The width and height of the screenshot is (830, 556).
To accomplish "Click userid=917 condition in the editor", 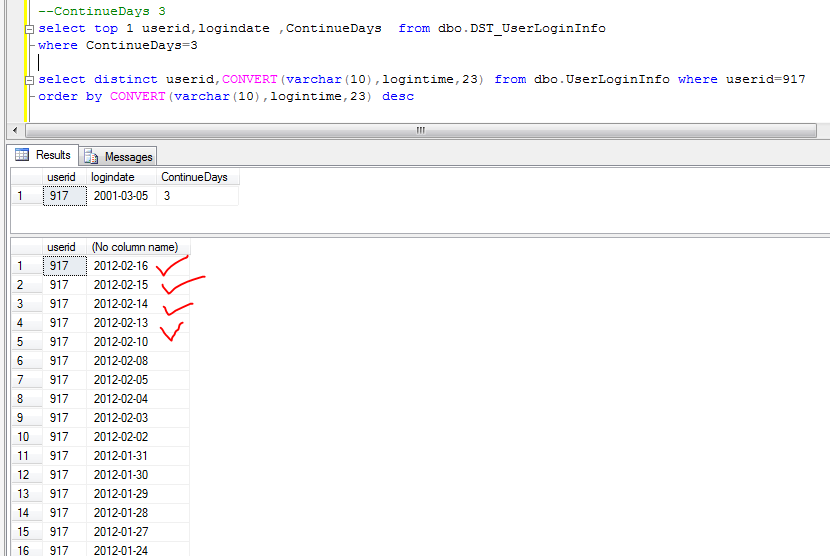I will pyautogui.click(x=765, y=79).
